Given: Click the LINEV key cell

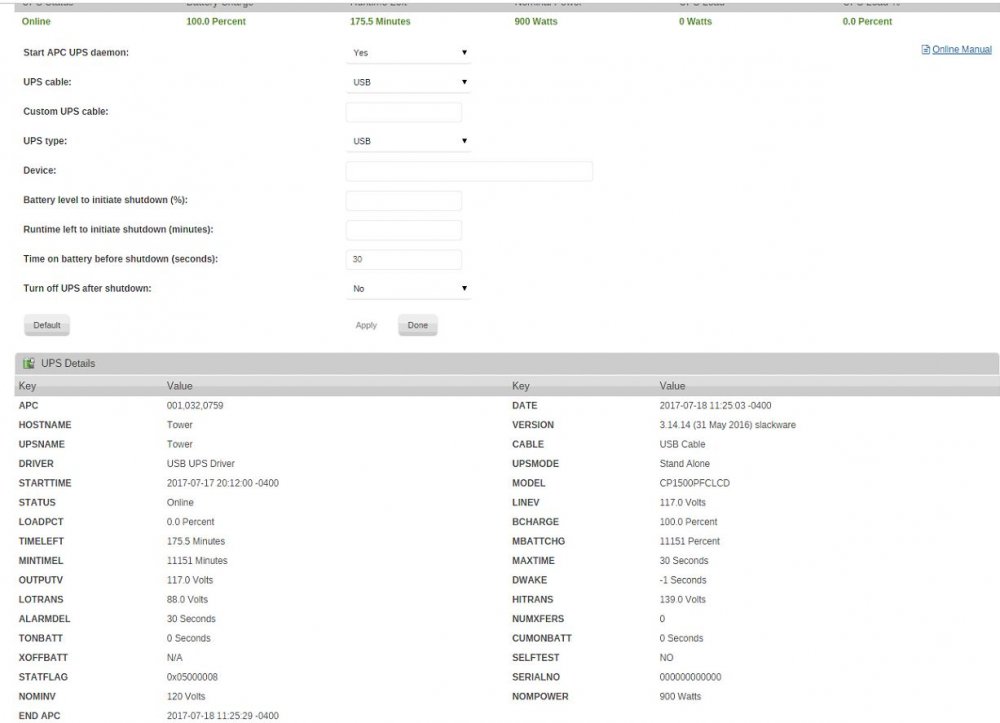Looking at the screenshot, I should [526, 502].
